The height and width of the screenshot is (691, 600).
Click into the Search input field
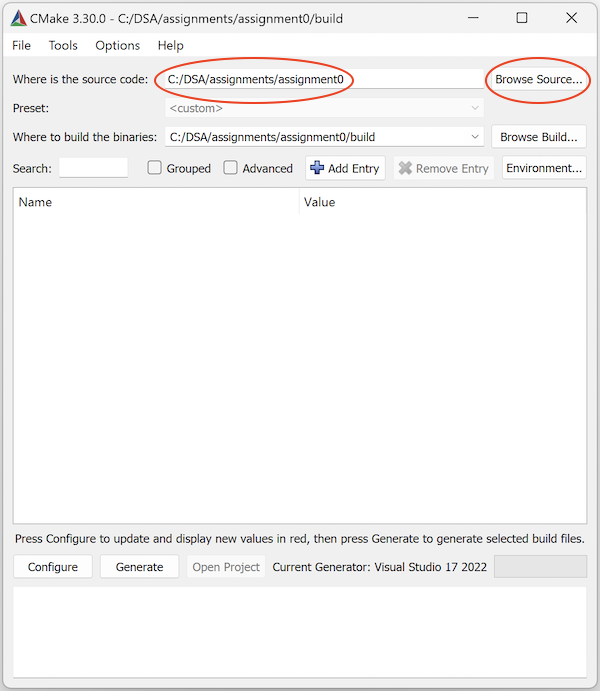click(x=93, y=168)
